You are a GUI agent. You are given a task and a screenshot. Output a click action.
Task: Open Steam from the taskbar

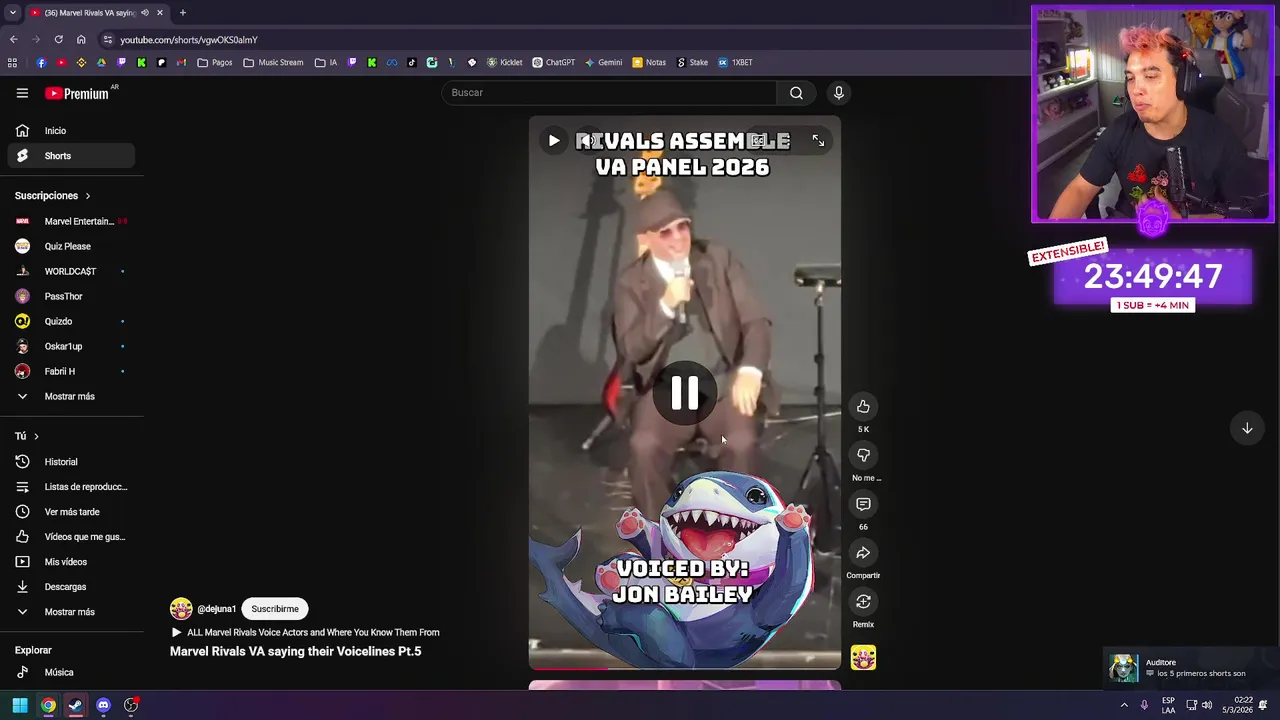tap(75, 706)
